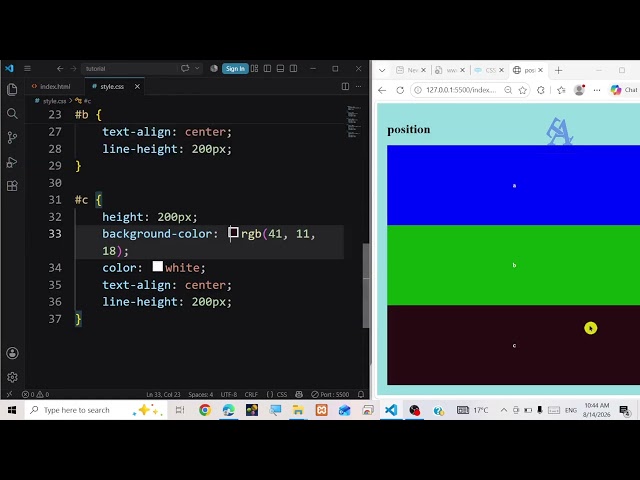
Task: Click the browser address bar 127.0.0.1:5500
Action: [461, 90]
